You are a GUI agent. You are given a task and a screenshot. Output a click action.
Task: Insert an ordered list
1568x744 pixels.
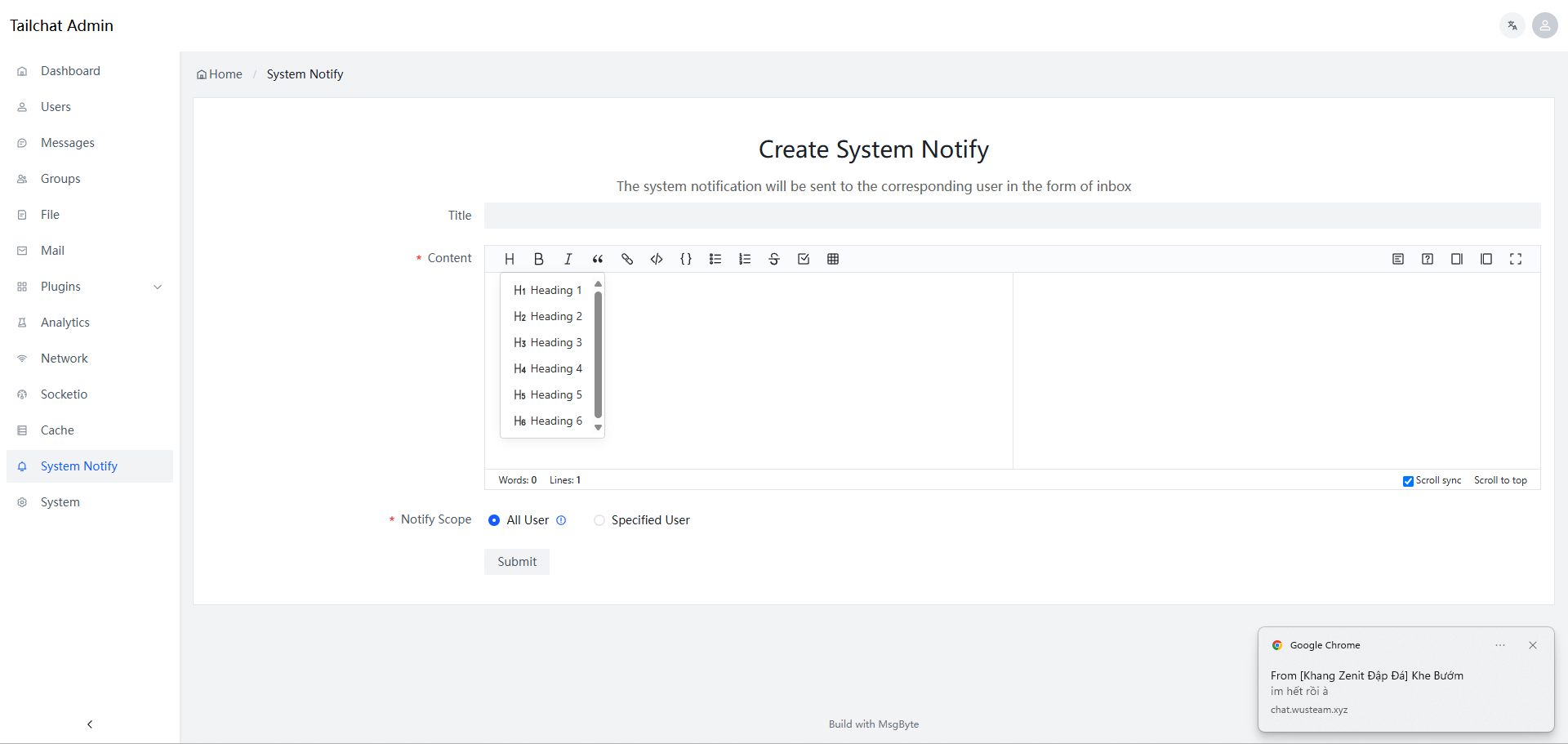745,259
